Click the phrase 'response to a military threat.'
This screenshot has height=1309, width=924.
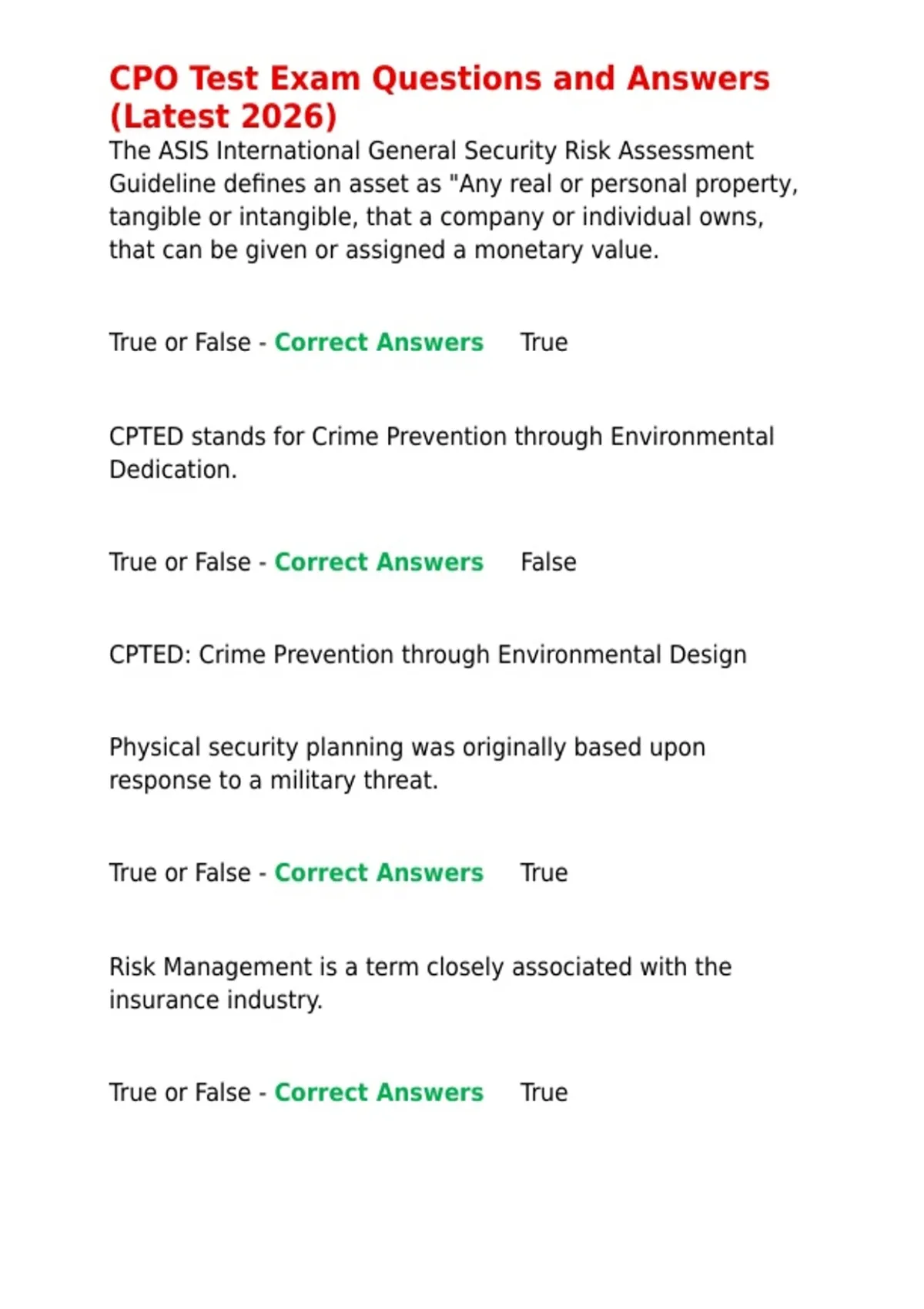[x=273, y=781]
